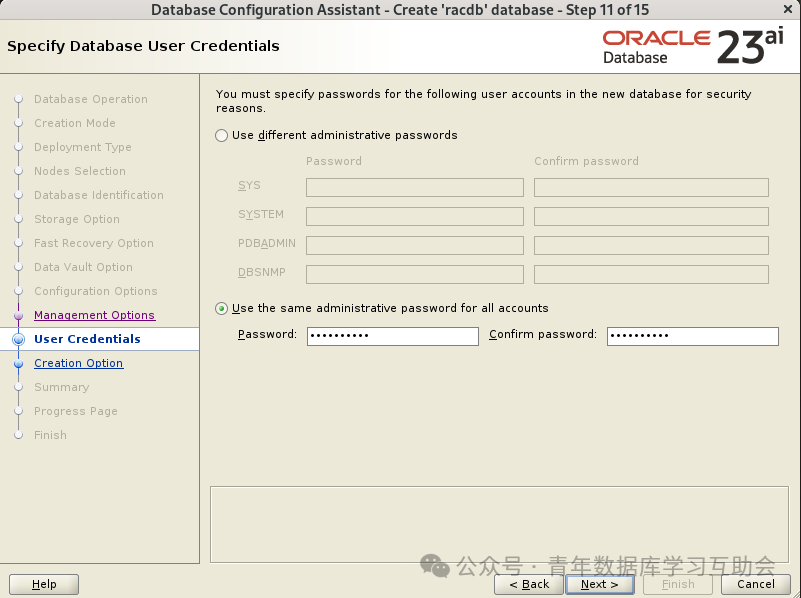This screenshot has height=598, width=801.
Task: Click the SYSTEM password field
Action: point(415,217)
